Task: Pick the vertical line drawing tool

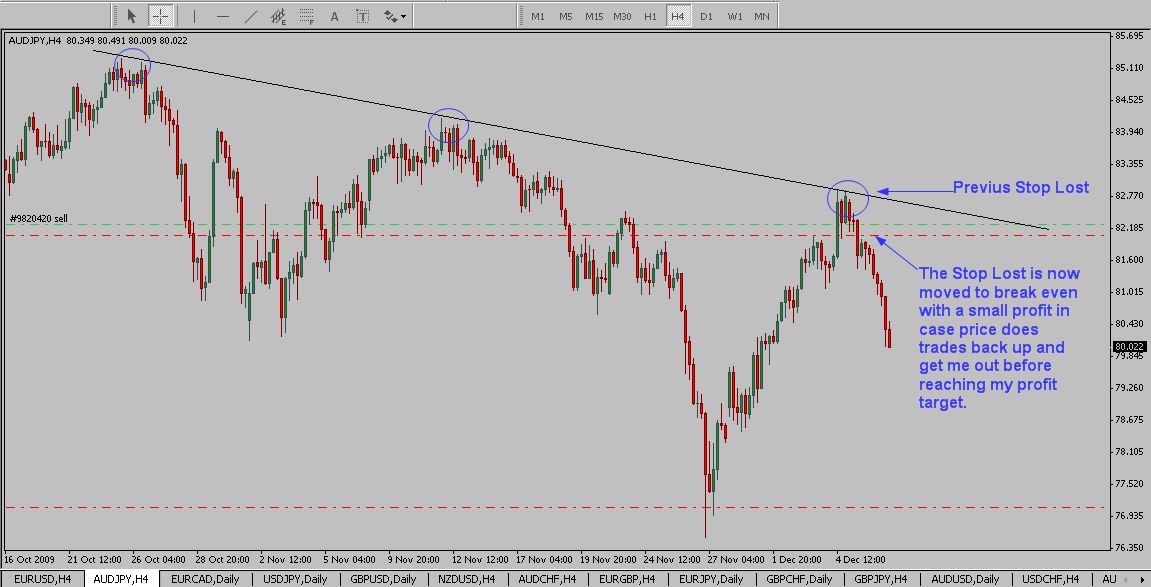Action: 194,16
